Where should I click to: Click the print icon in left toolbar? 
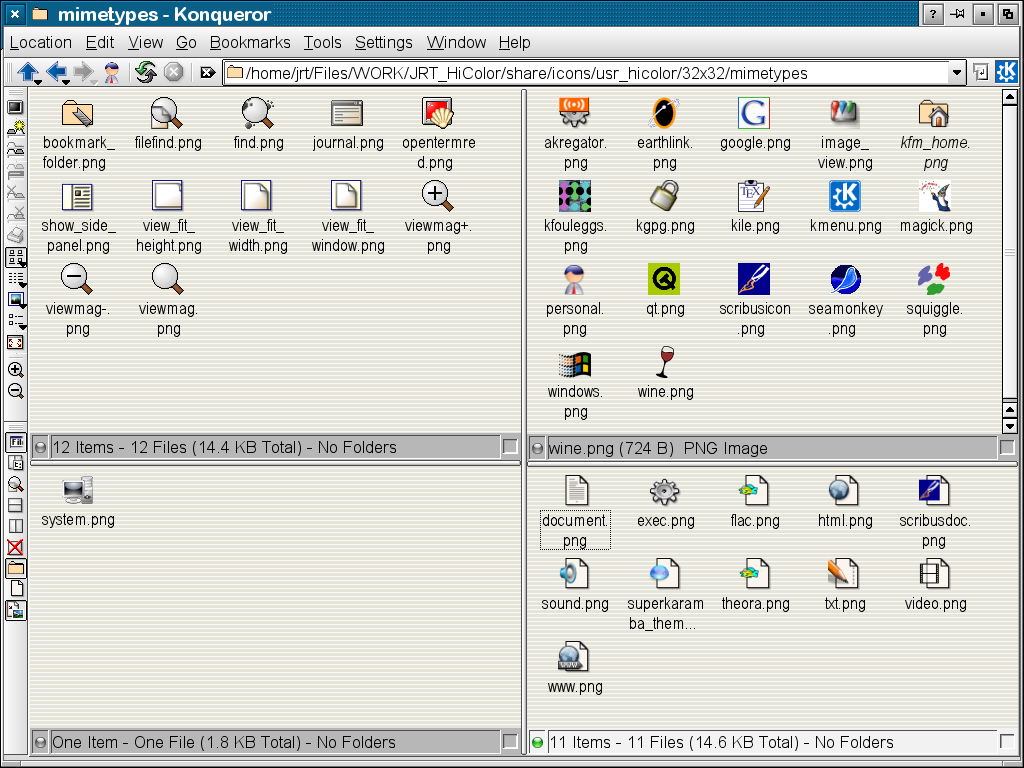tap(15, 234)
